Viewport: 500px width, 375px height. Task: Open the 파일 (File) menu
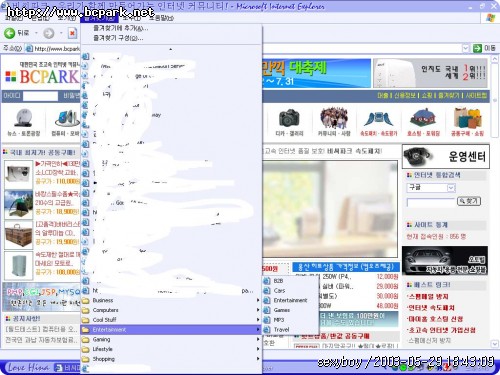coord(13,18)
